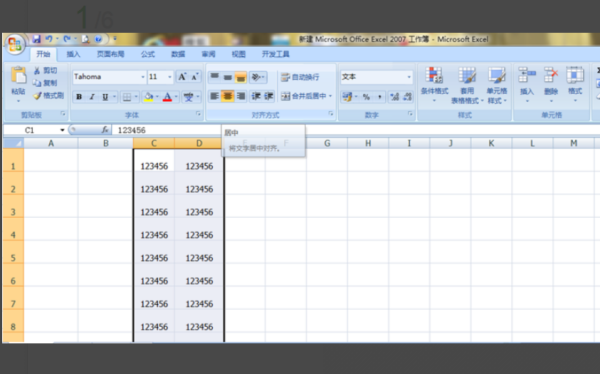Screen dimensions: 600x374
Task: Copy the selected cells
Action: pos(45,83)
